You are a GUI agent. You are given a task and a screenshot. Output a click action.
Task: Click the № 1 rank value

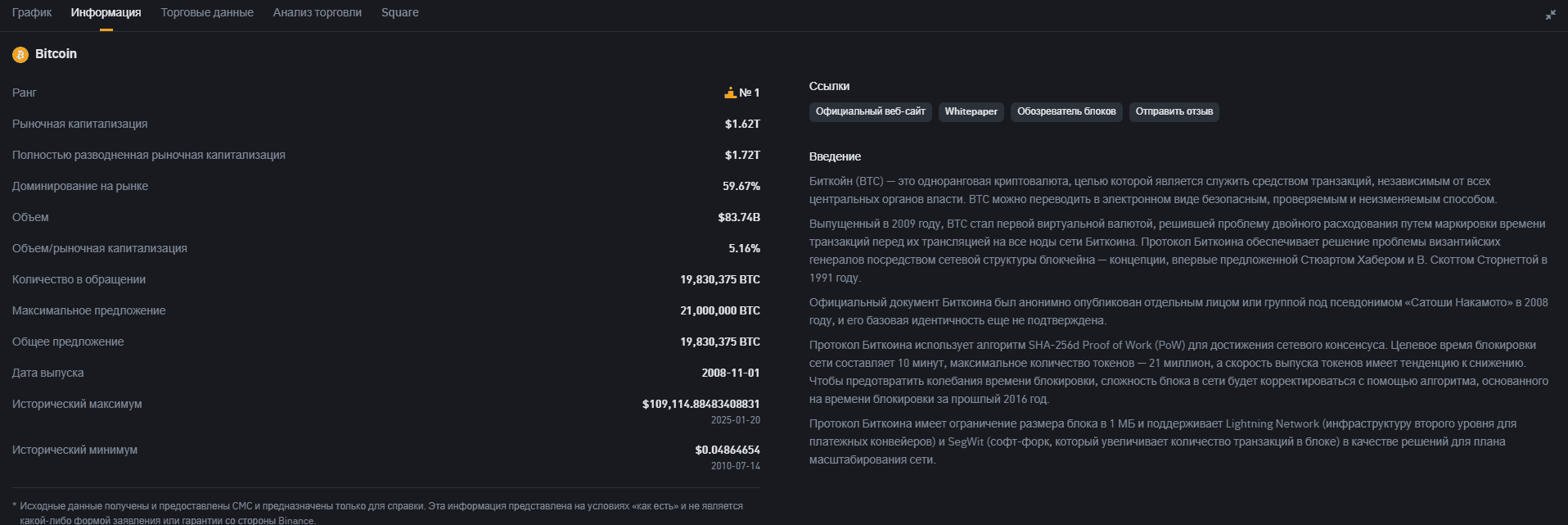(750, 93)
